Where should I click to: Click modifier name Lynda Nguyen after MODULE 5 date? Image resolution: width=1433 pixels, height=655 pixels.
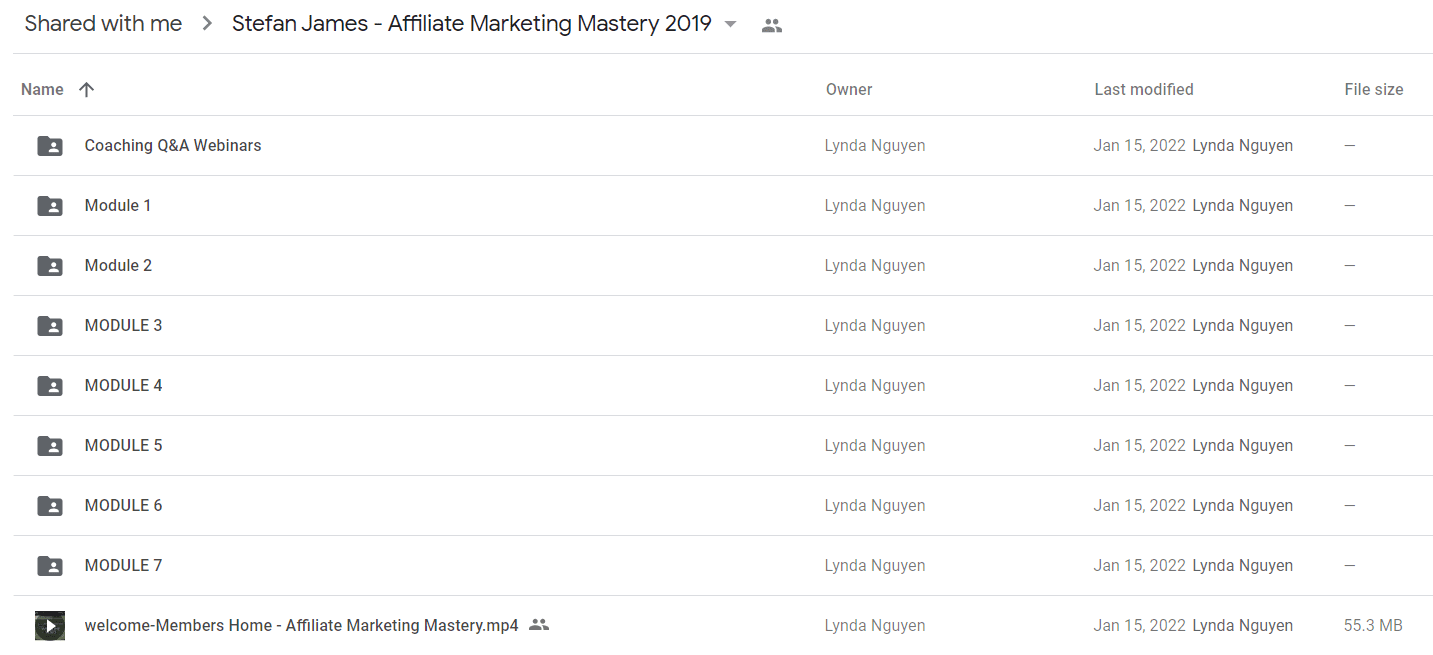tap(1243, 445)
